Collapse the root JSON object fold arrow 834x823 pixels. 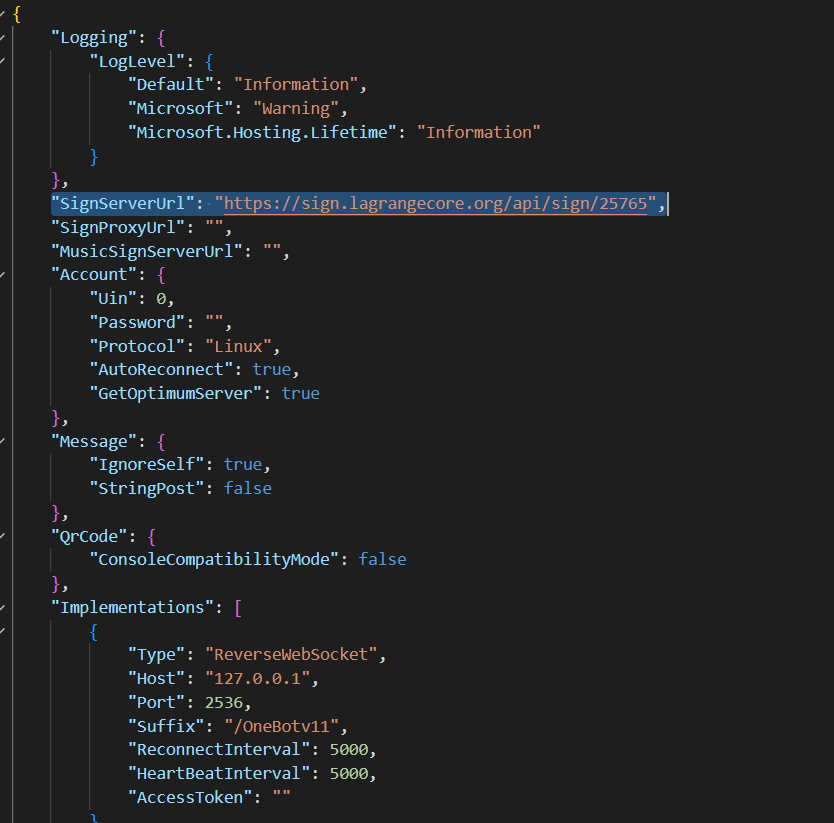(3, 14)
